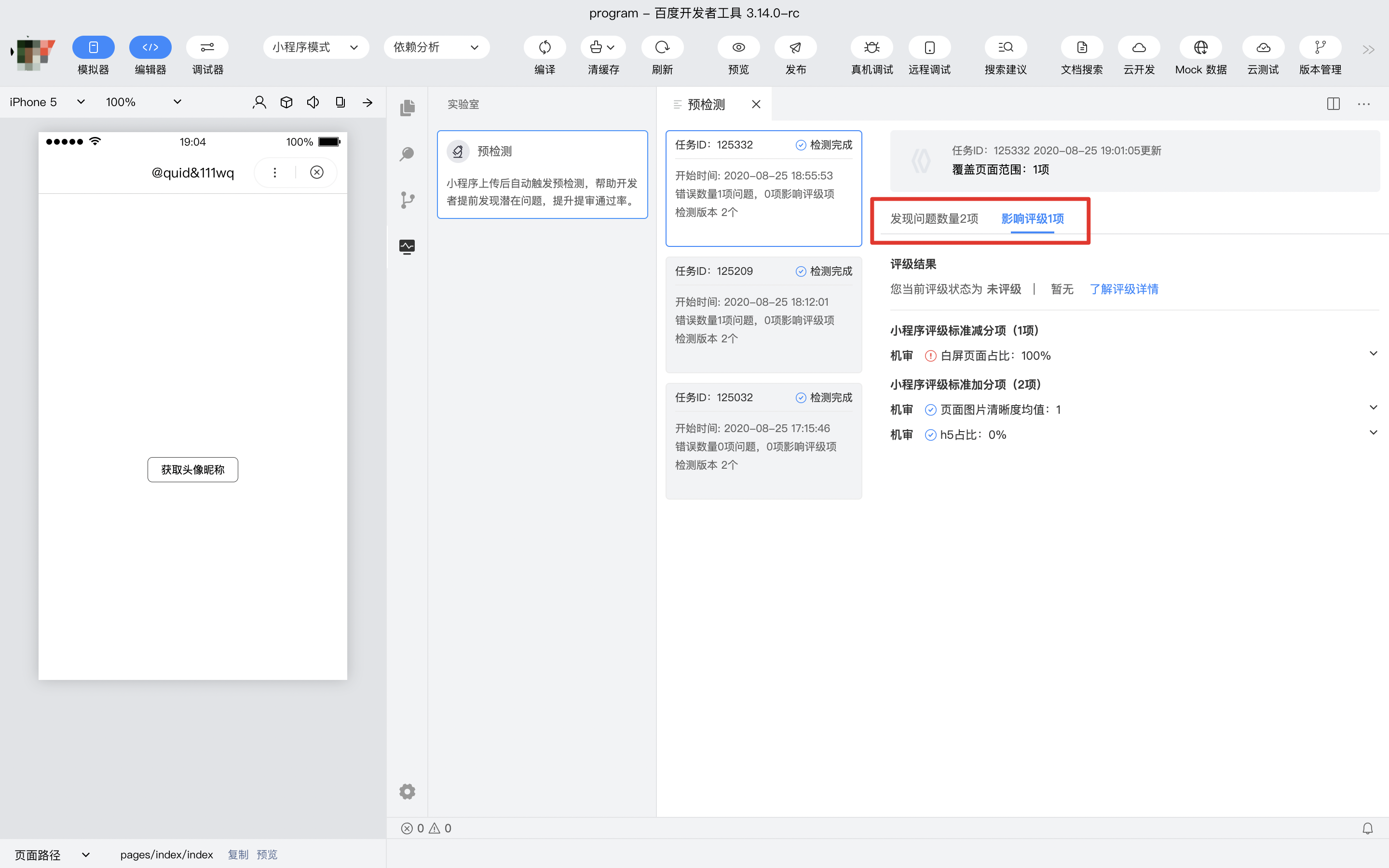Click the notification bell icon
The width and height of the screenshot is (1389, 868).
(1368, 828)
